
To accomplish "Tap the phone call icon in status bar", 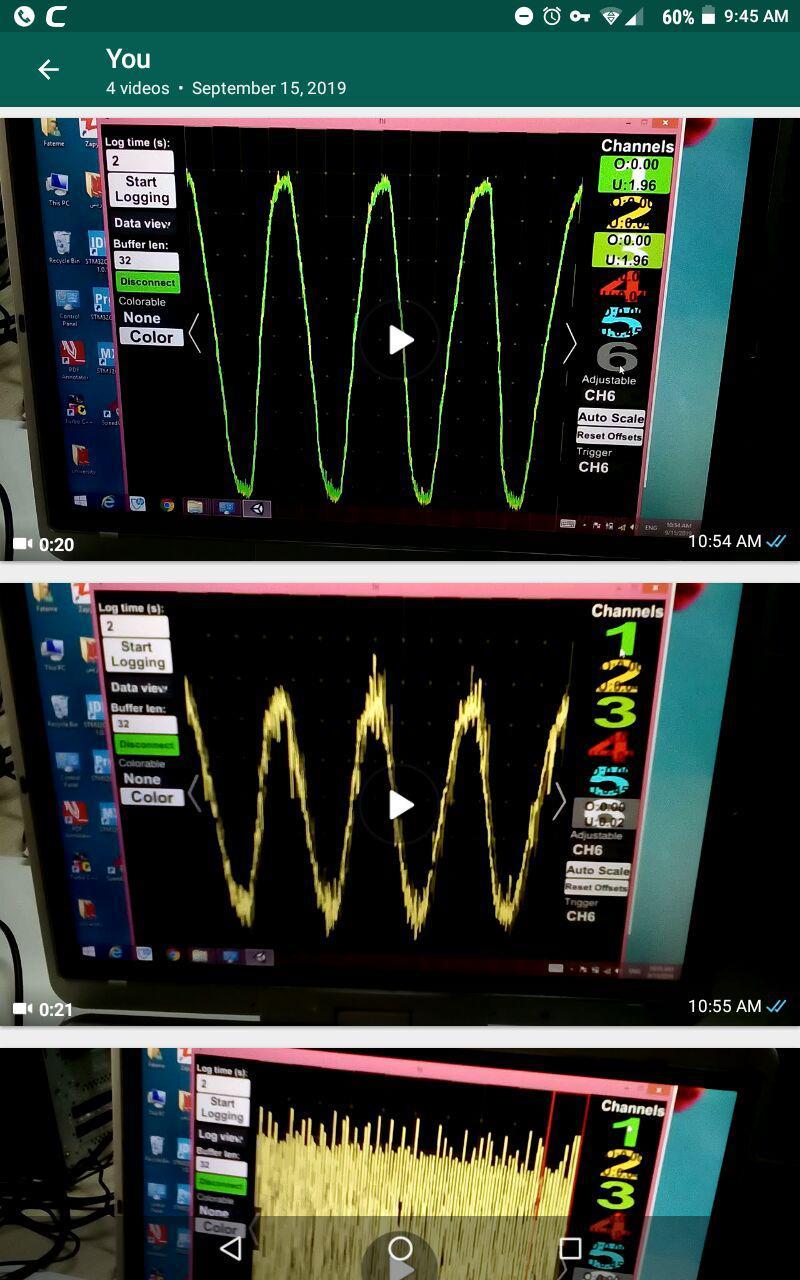I will (x=24, y=16).
